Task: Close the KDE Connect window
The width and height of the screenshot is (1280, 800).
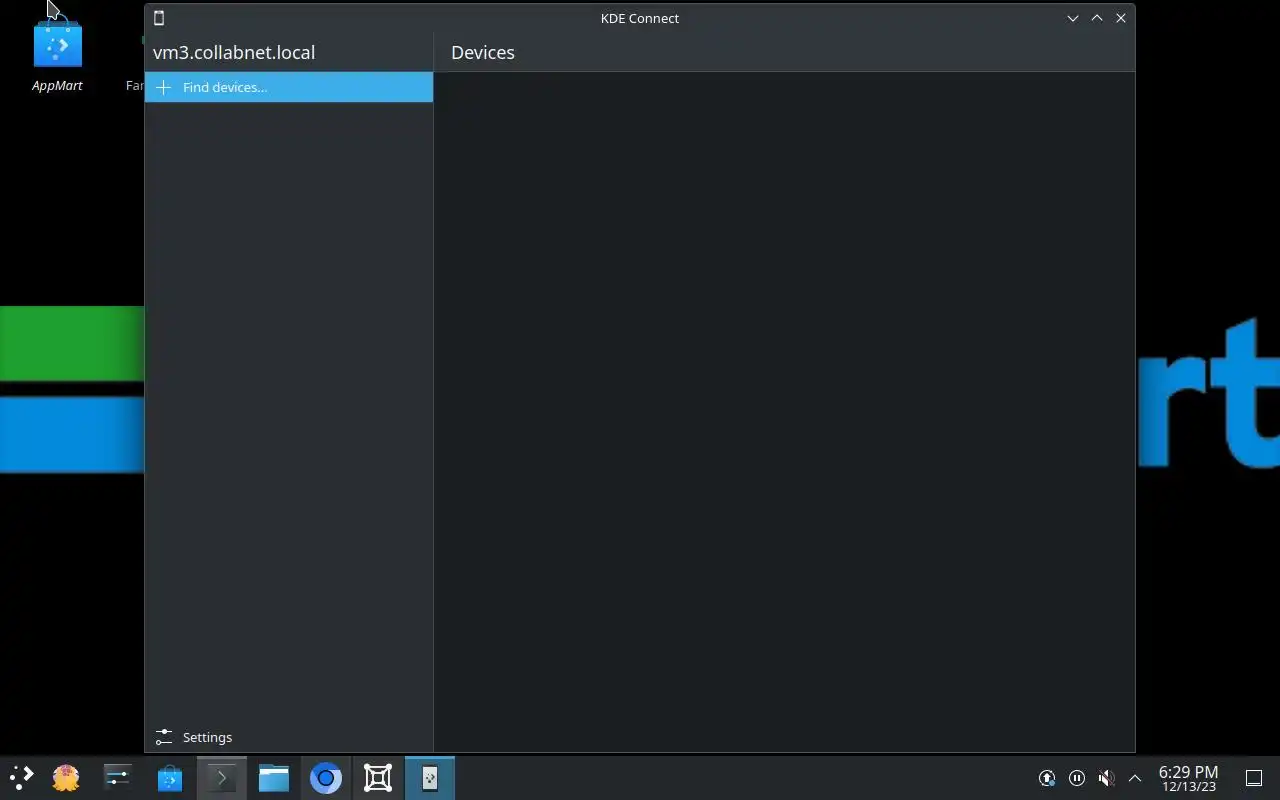Action: coord(1121,18)
